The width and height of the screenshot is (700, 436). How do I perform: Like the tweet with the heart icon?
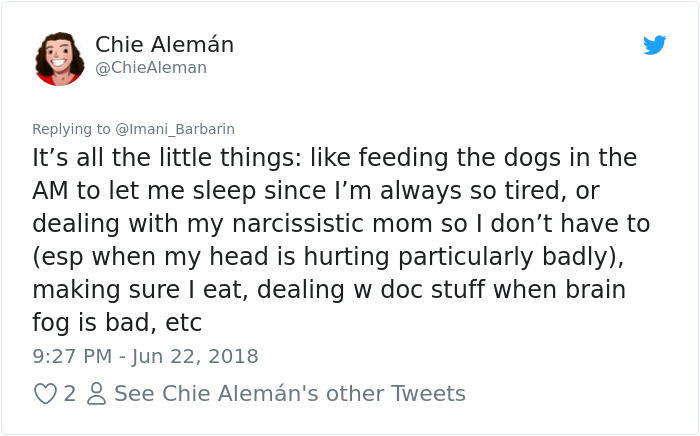click(45, 394)
